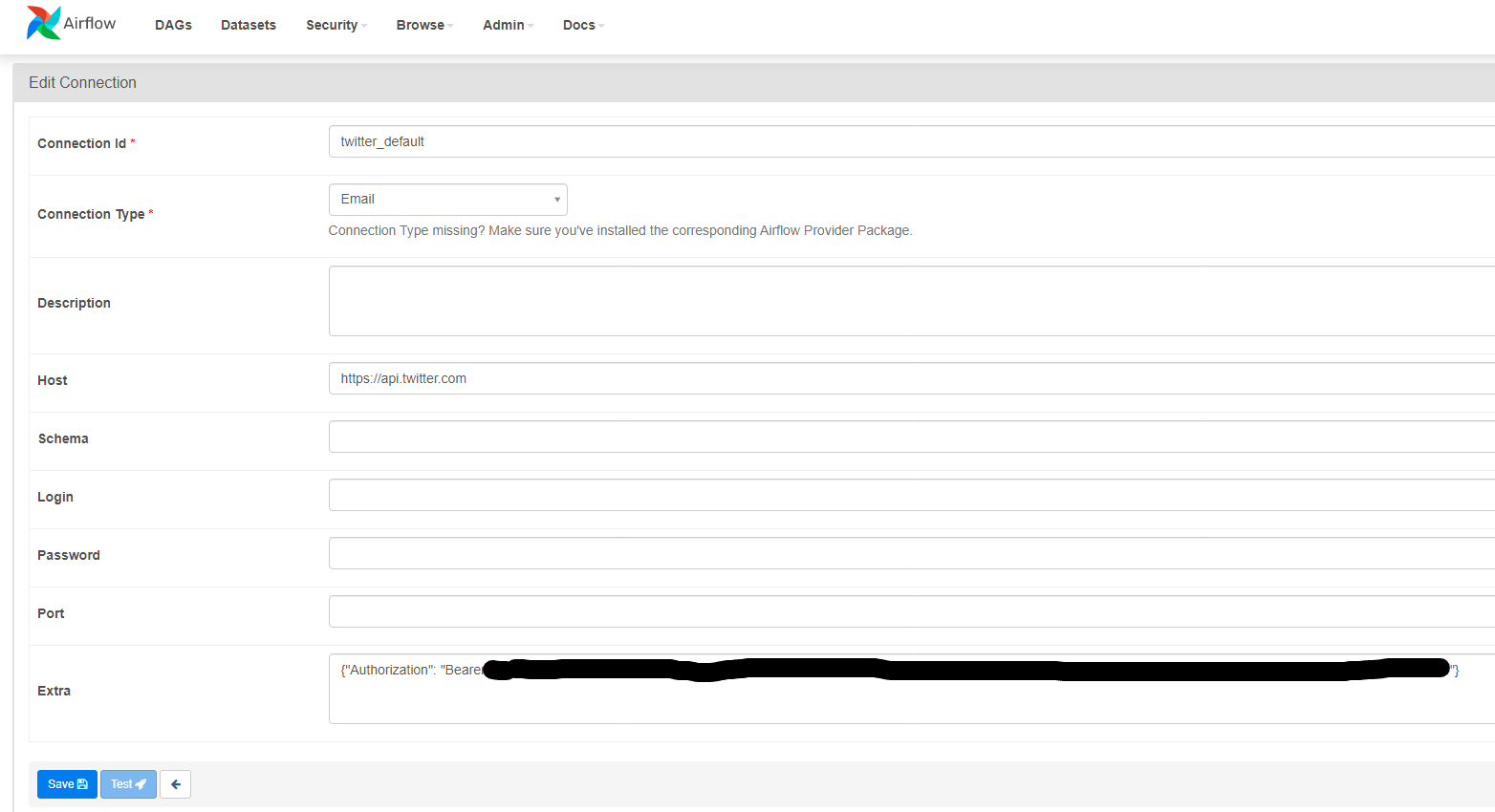This screenshot has height=812, width=1495.
Task: Click the Host field label
Action: [53, 380]
